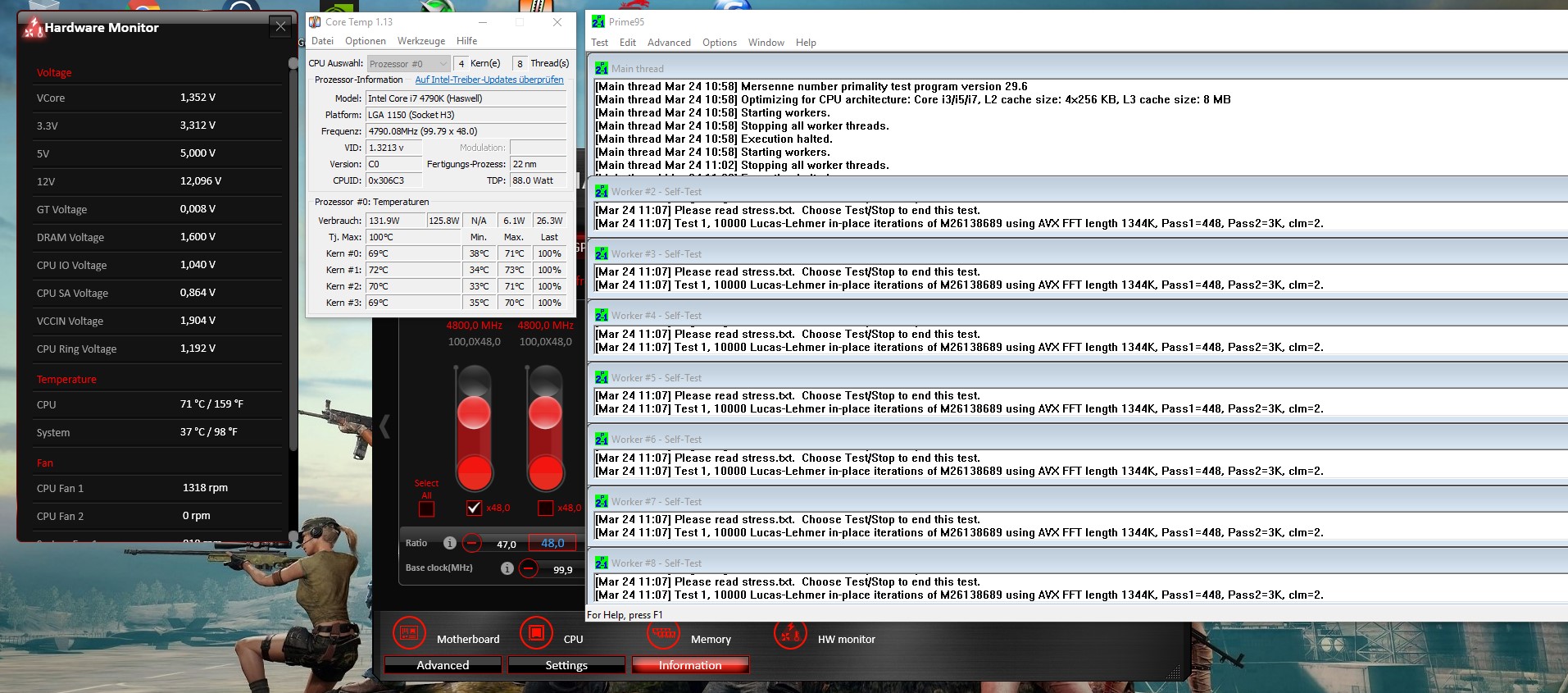Click the Worker #4 Self-Test window icon

[x=602, y=316]
